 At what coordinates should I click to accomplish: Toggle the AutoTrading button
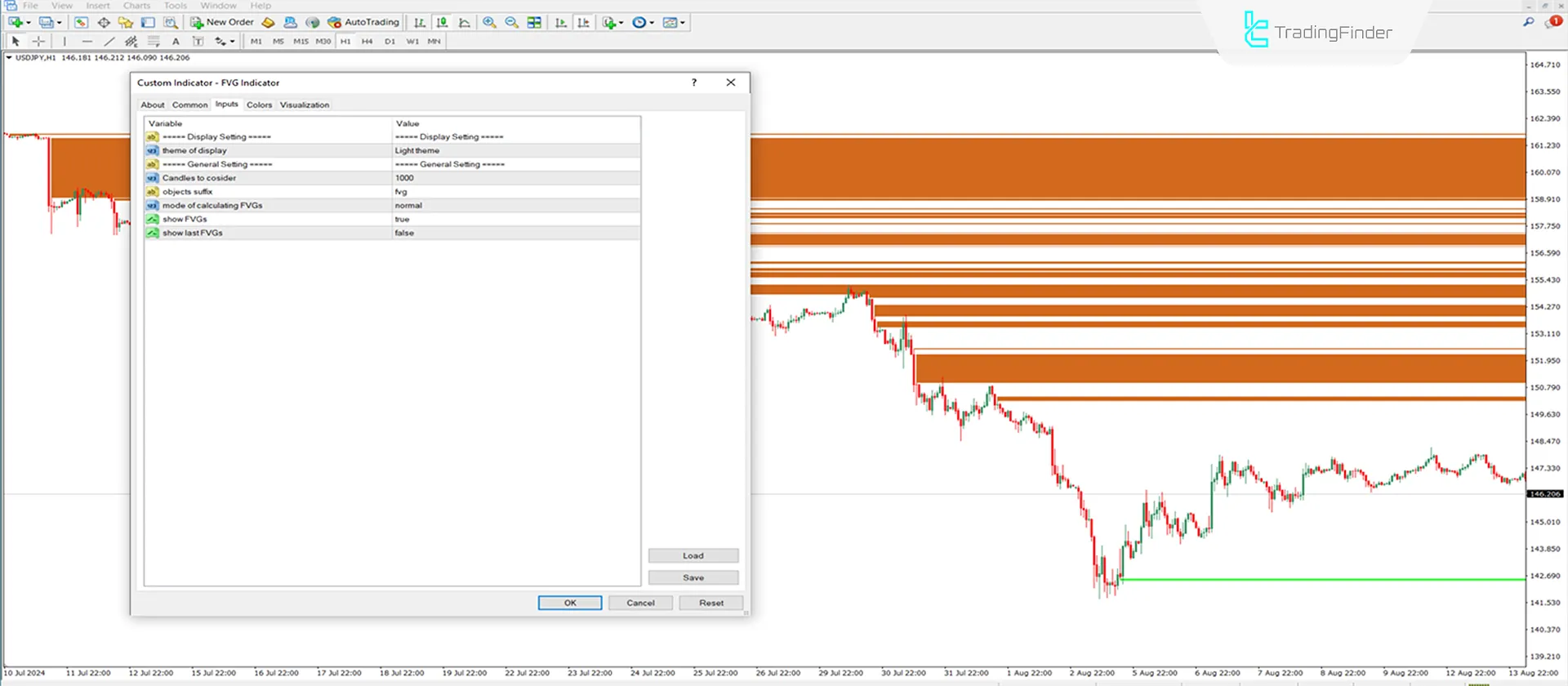click(363, 22)
